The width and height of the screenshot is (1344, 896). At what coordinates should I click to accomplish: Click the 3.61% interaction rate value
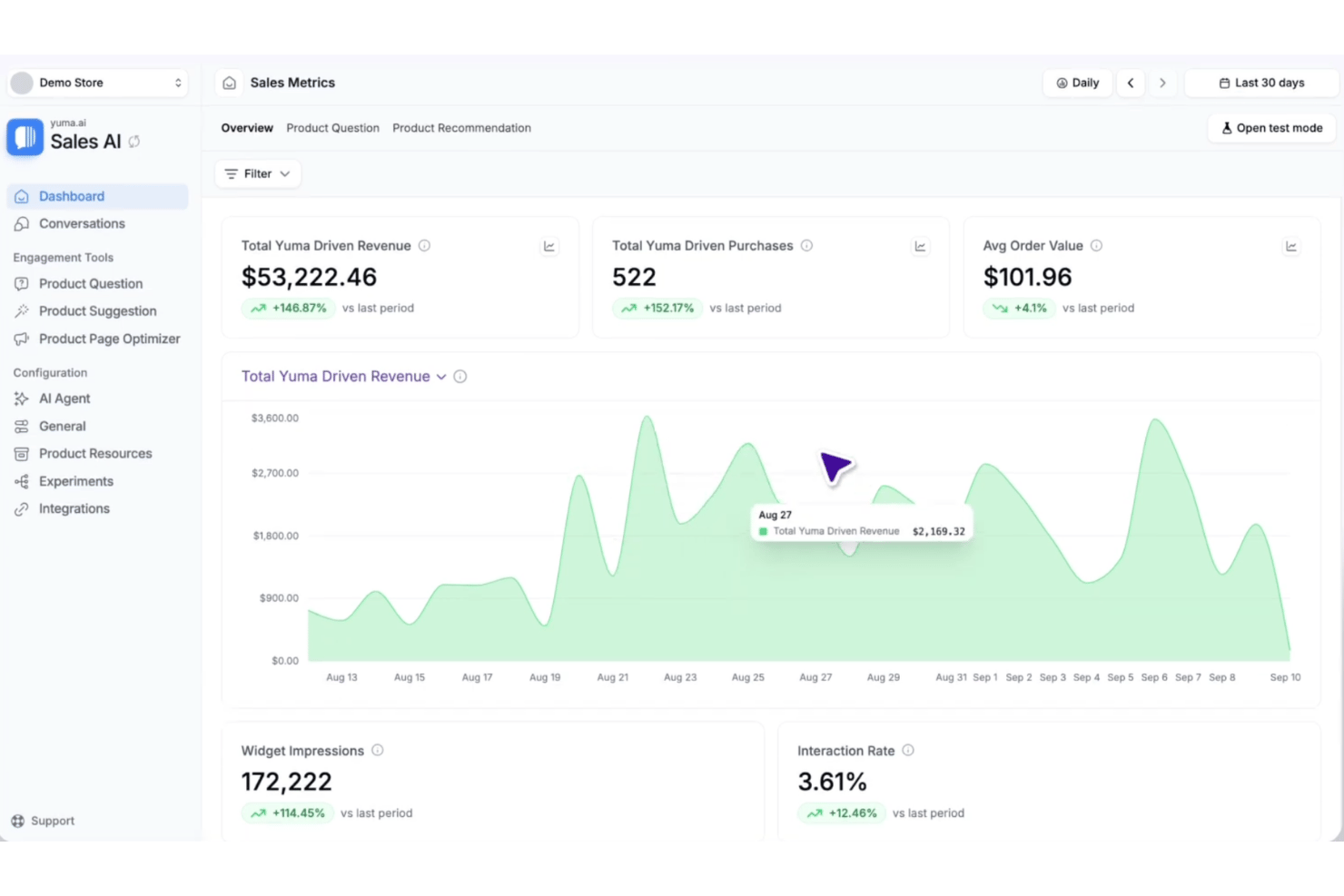click(x=832, y=782)
